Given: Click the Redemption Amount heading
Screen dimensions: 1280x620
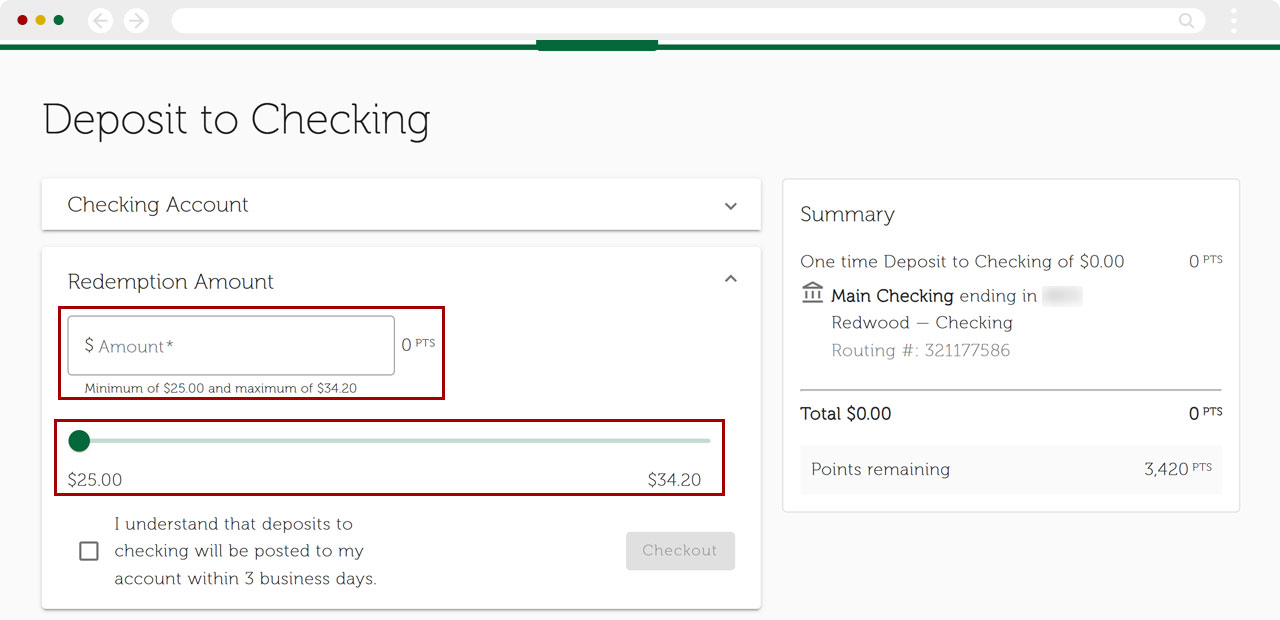Looking at the screenshot, I should point(171,282).
